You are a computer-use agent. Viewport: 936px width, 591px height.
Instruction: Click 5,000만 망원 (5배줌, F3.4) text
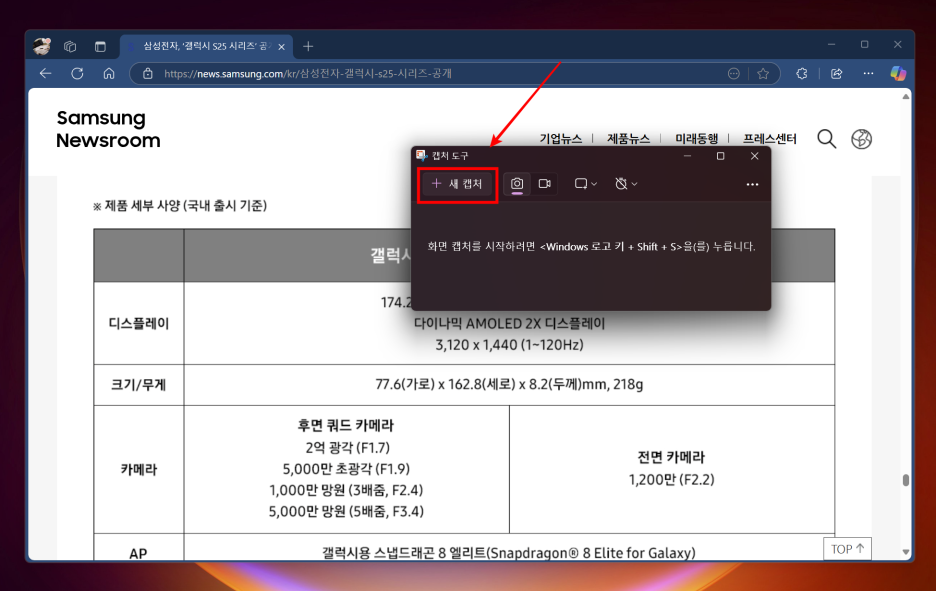(x=346, y=512)
